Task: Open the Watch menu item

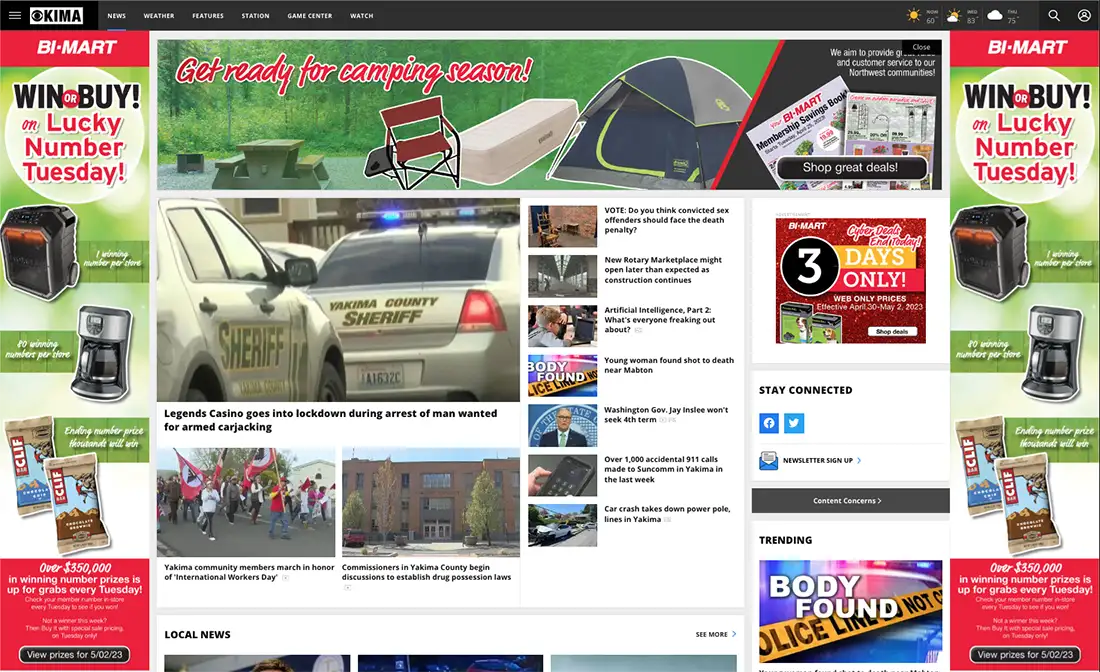Action: [x=361, y=15]
